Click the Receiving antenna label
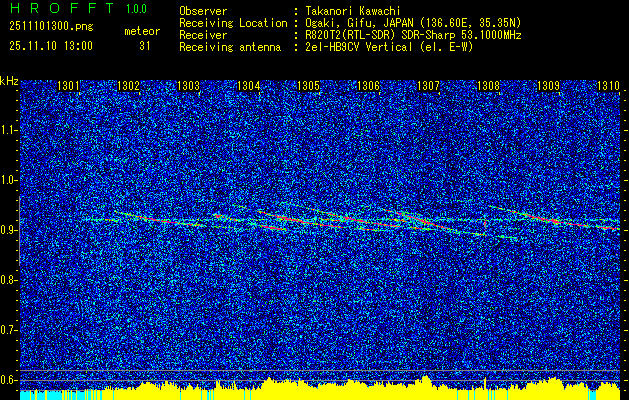This screenshot has width=629, height=400. [230, 47]
